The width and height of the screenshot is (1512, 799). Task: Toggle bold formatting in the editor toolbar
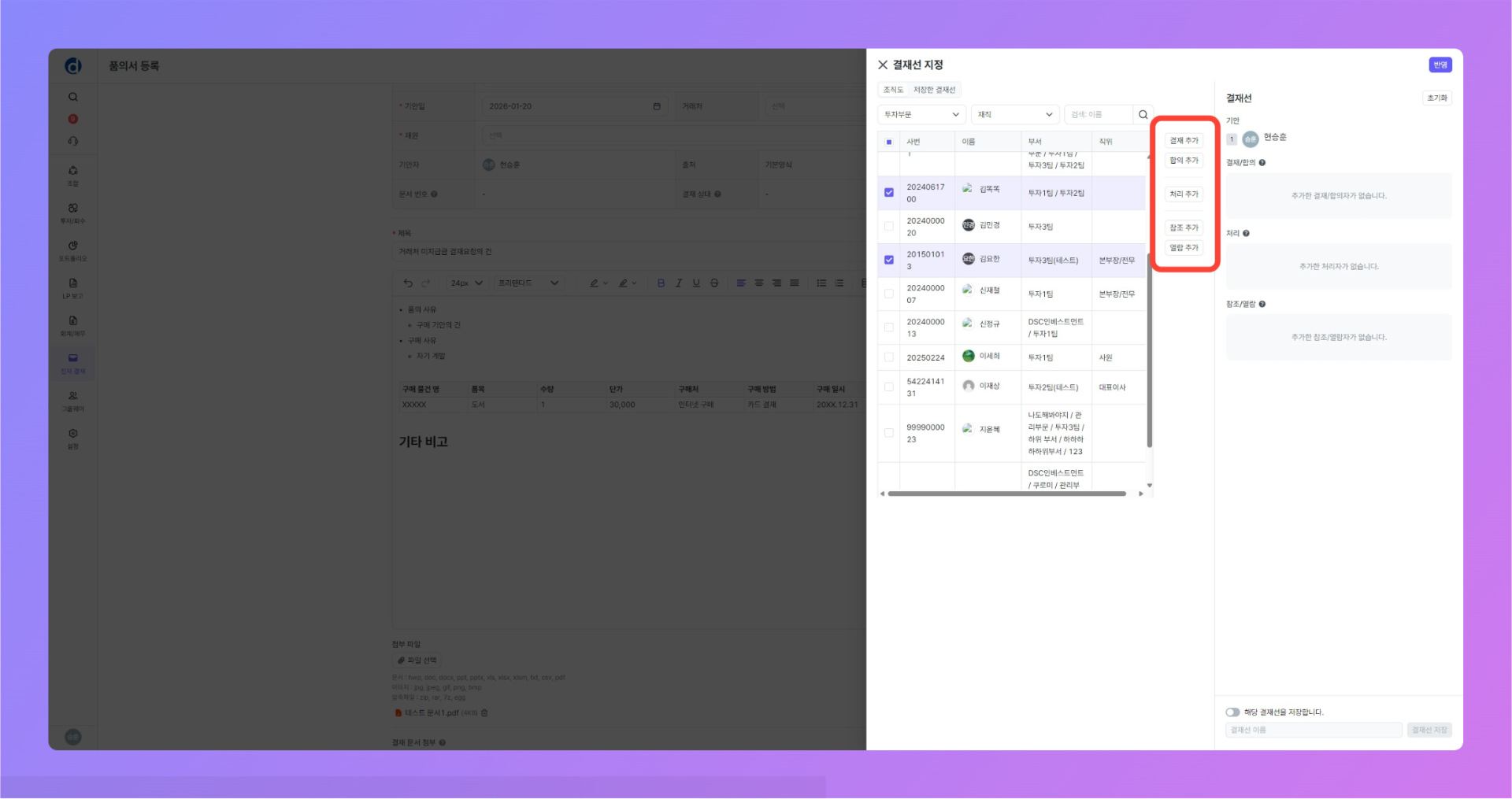coord(661,283)
